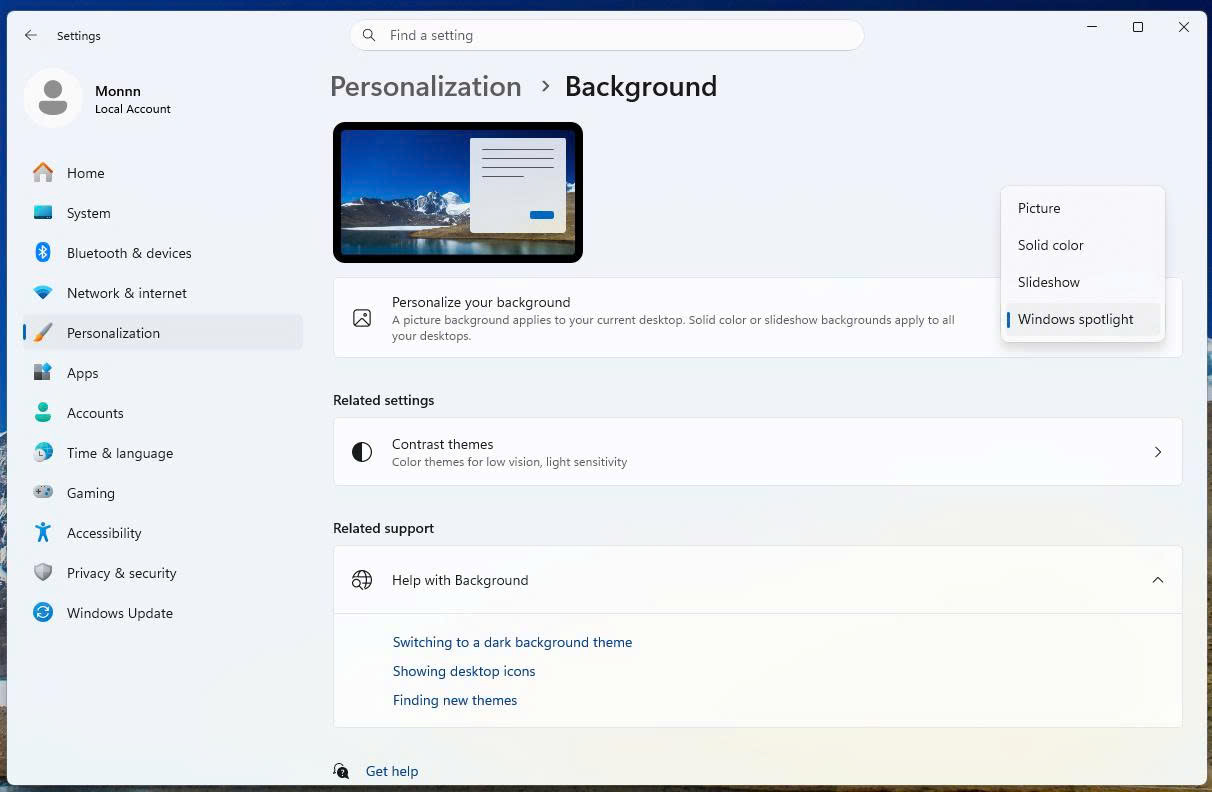
Task: Open Windows Update page
Action: (x=162, y=613)
